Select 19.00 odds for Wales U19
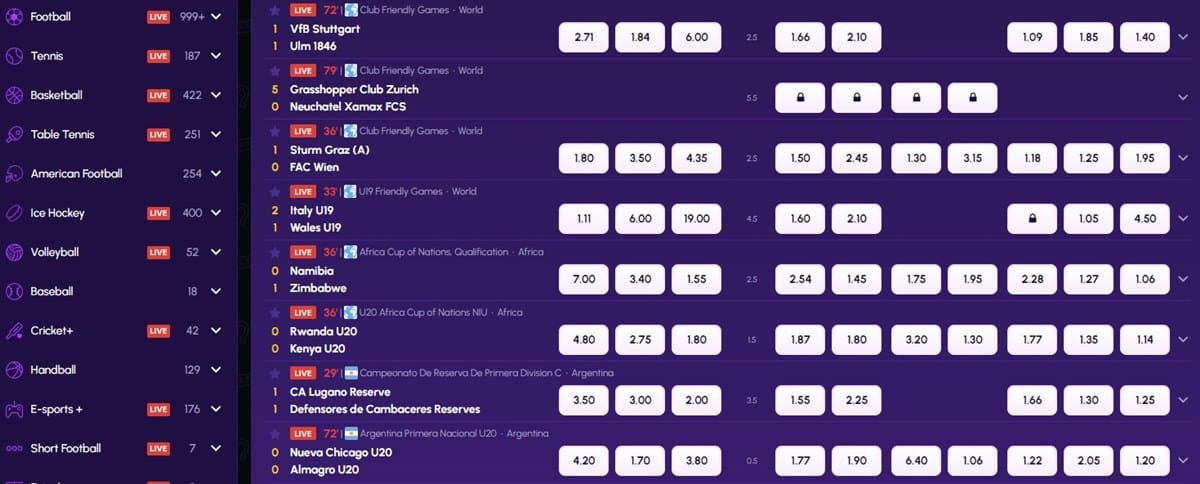This screenshot has height=484, width=1200. [x=696, y=218]
